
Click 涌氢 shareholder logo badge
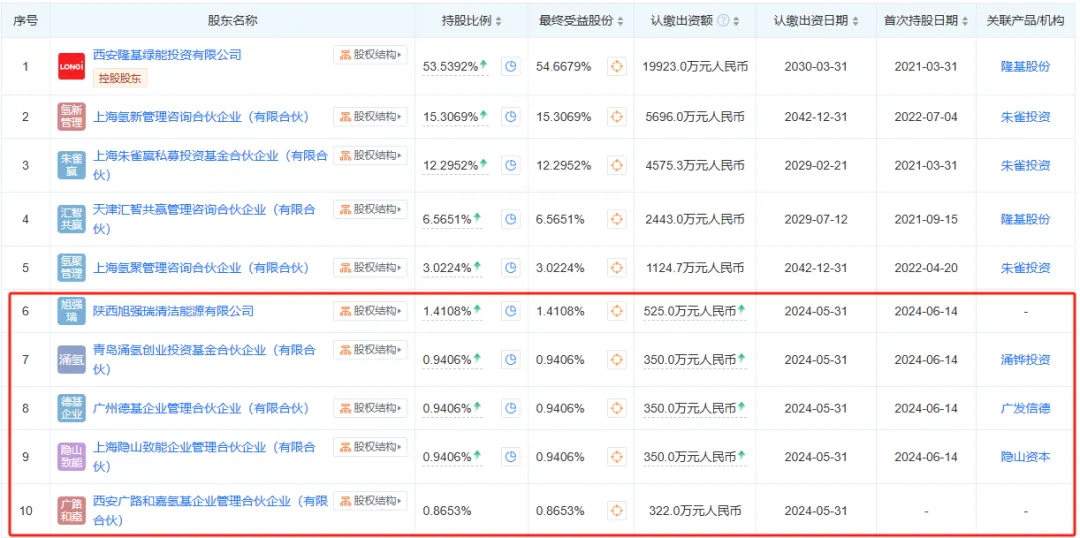(x=71, y=360)
